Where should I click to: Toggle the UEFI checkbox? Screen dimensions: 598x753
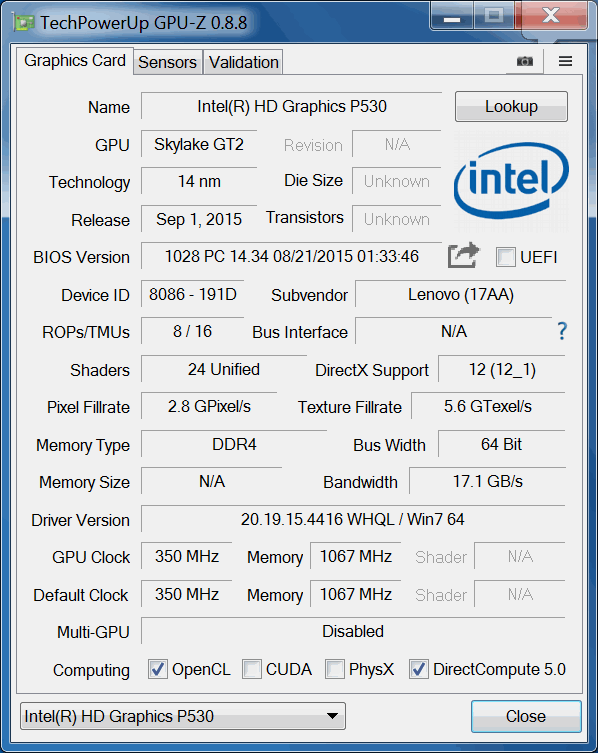505,257
